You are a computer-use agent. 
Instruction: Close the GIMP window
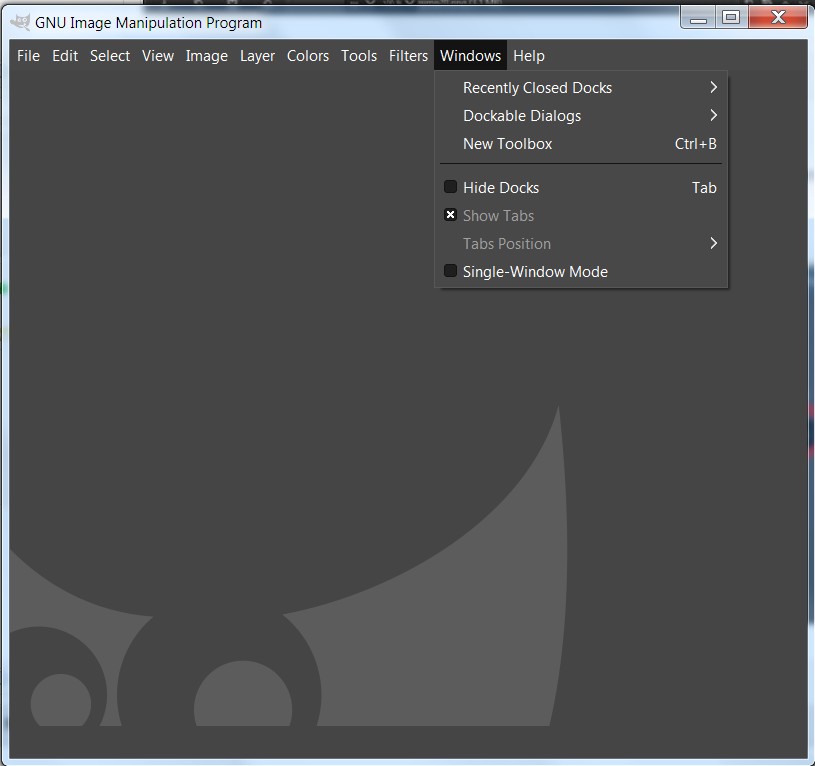tap(778, 18)
